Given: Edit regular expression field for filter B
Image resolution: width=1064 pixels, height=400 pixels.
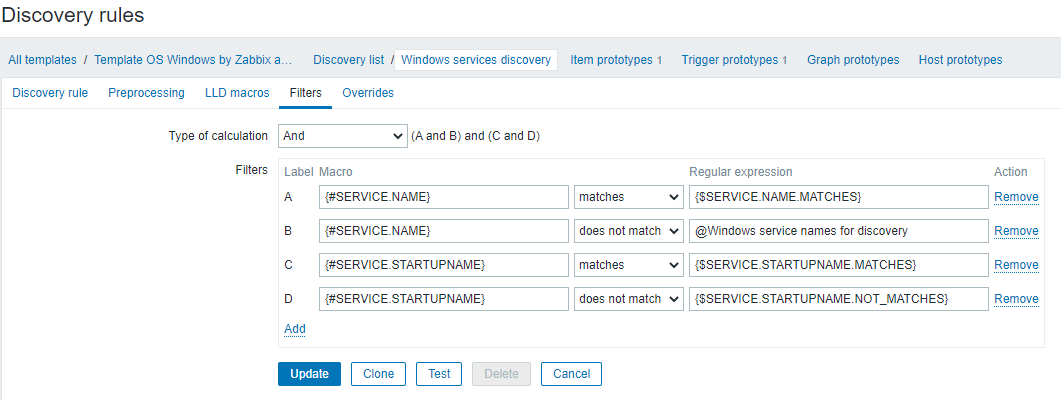Looking at the screenshot, I should coord(838,231).
